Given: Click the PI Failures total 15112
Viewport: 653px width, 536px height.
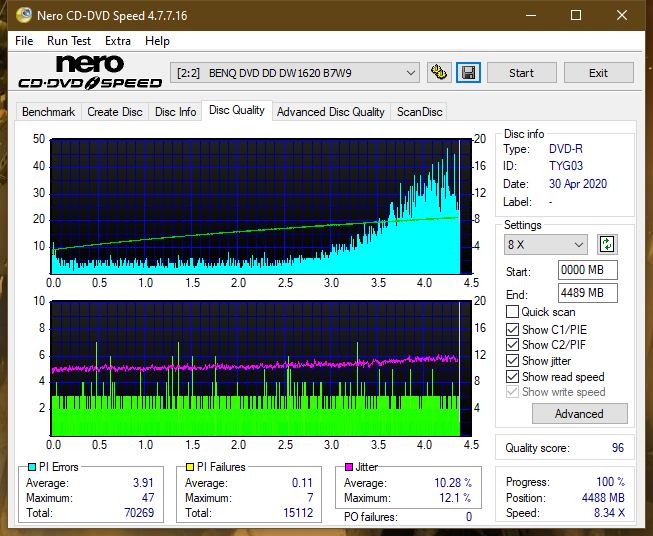Looking at the screenshot, I should pyautogui.click(x=298, y=512).
